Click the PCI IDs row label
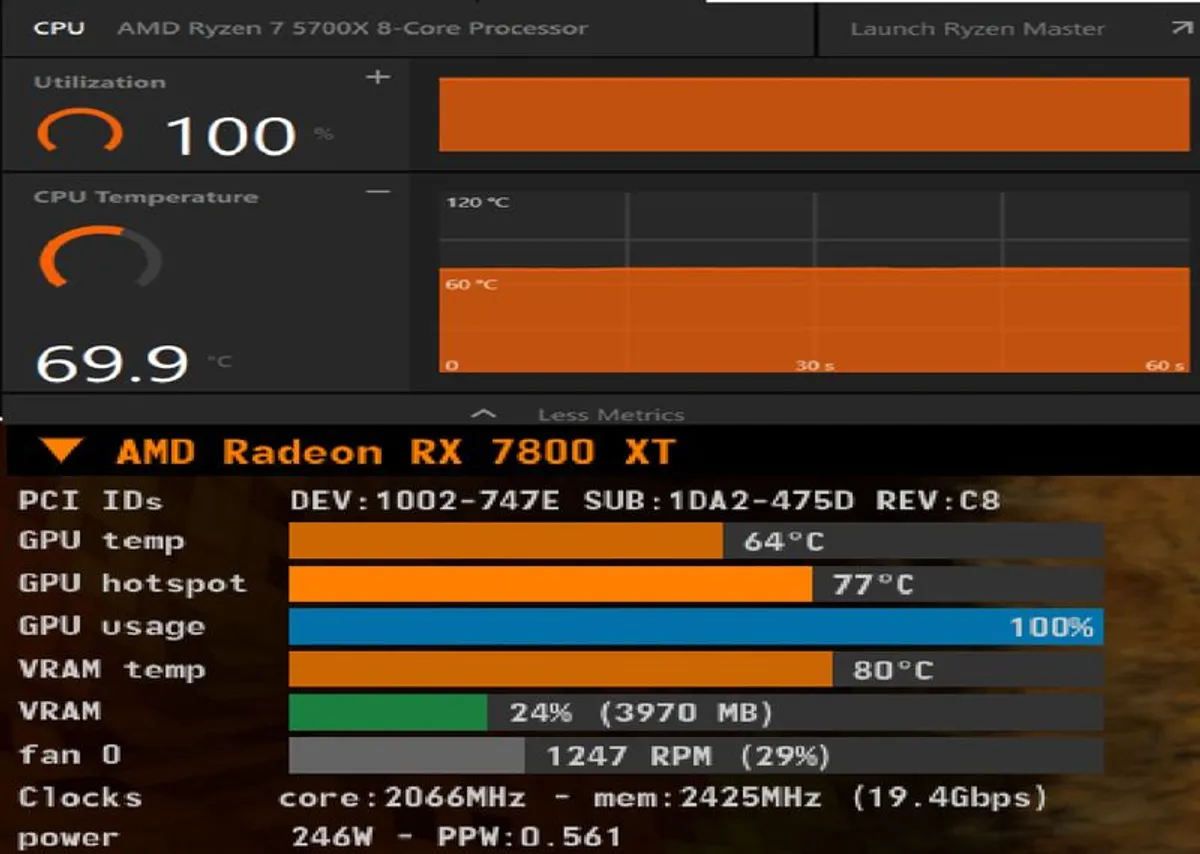This screenshot has width=1200, height=854. point(90,500)
